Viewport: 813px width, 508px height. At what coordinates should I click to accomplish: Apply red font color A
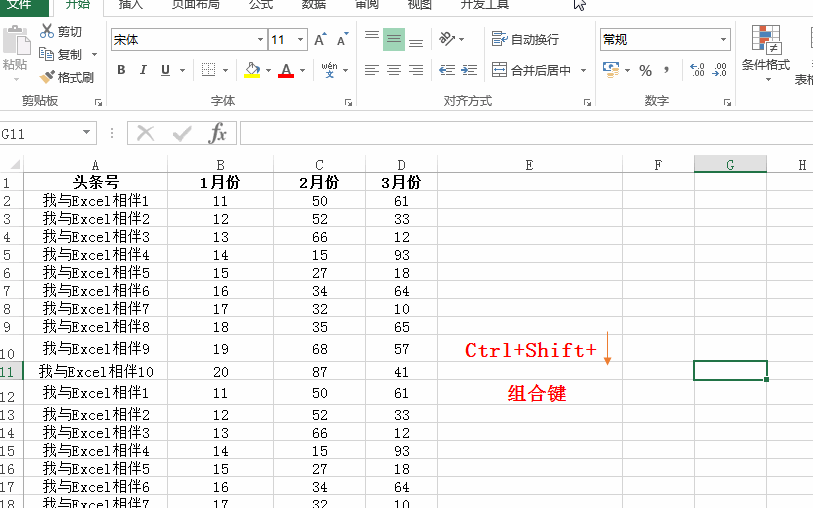286,70
